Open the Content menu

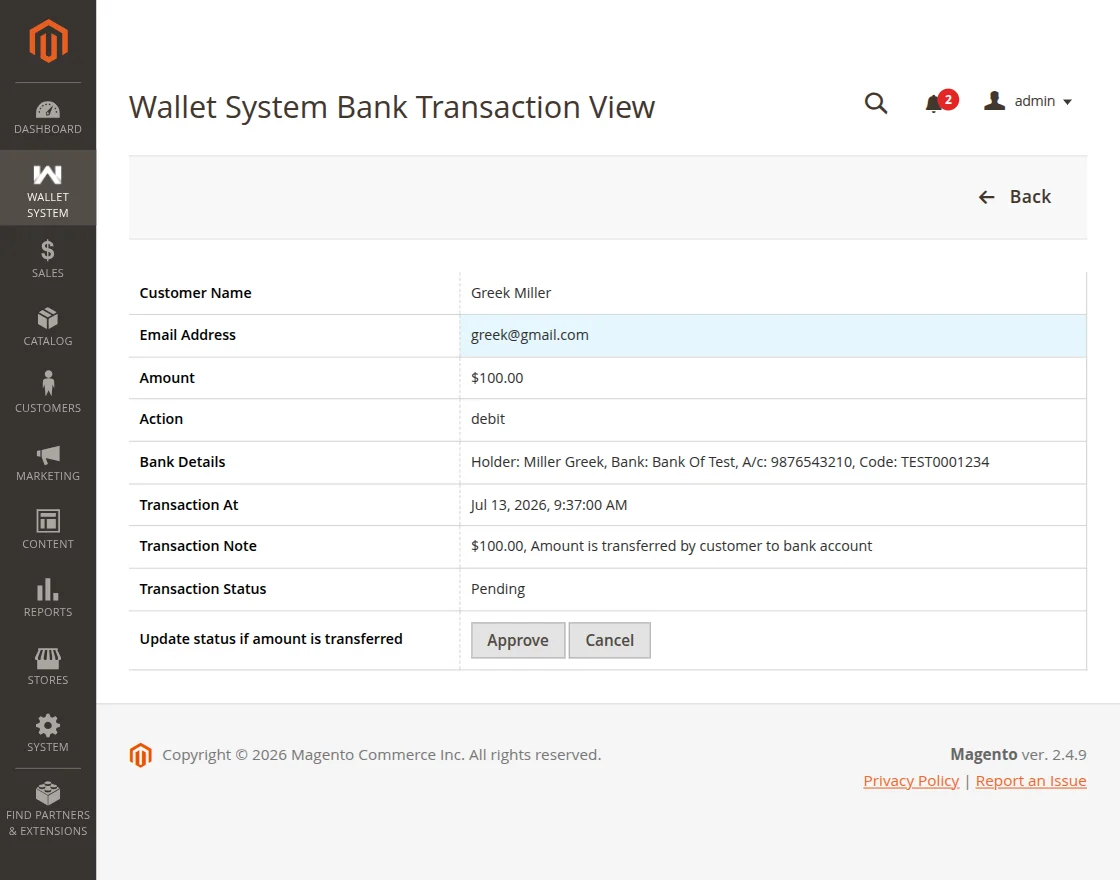coord(48,530)
